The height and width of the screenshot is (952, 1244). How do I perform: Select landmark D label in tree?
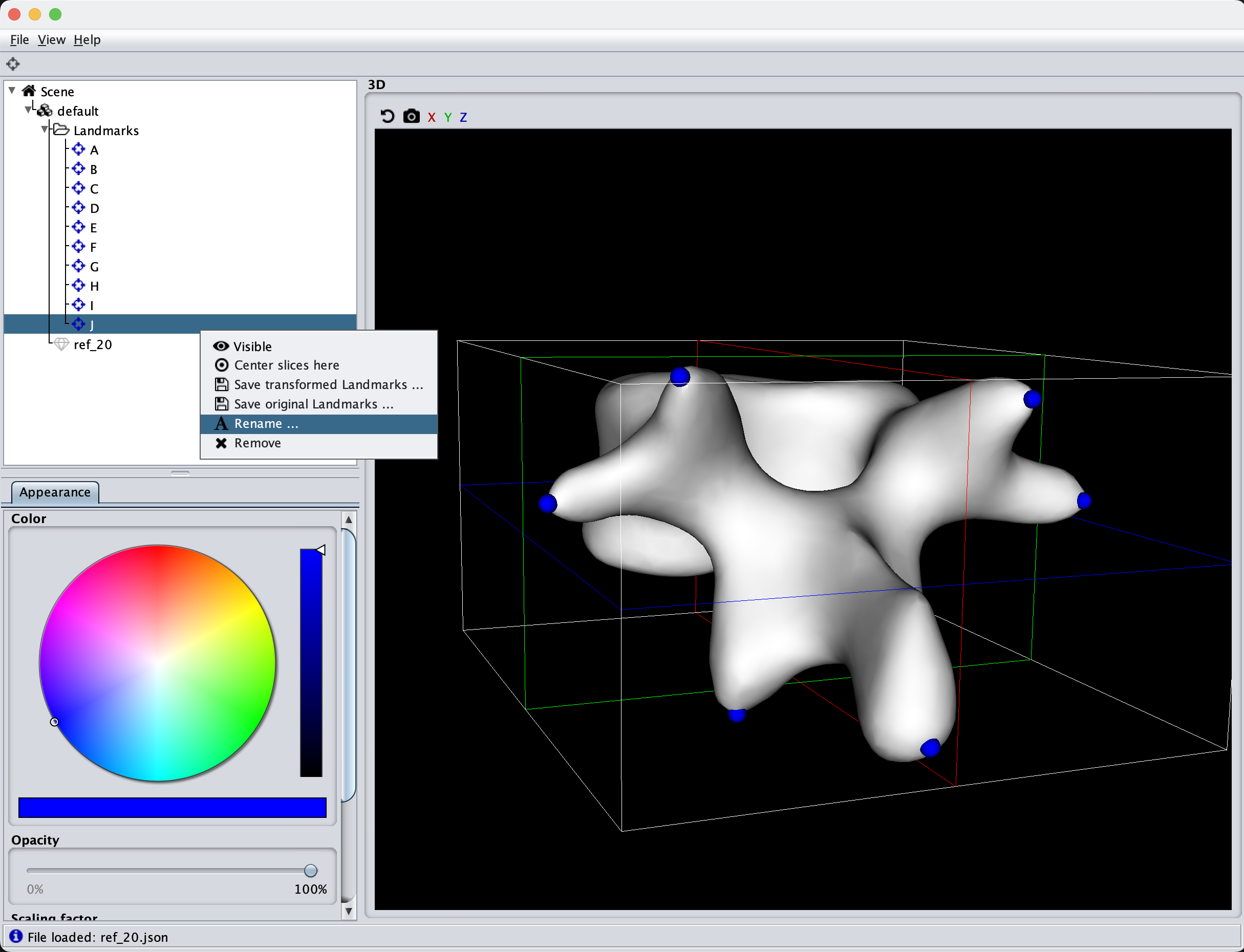click(95, 208)
